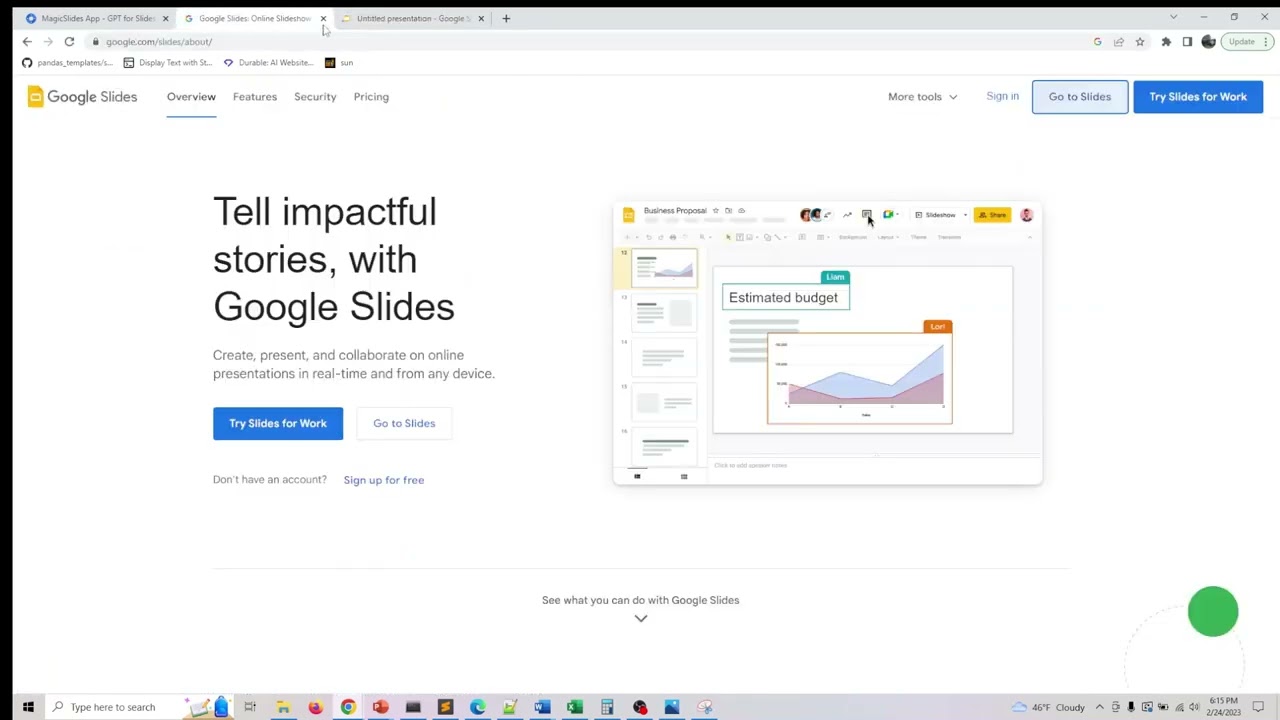Click Go to Slides in the header
Image resolution: width=1280 pixels, height=720 pixels.
tap(1080, 97)
